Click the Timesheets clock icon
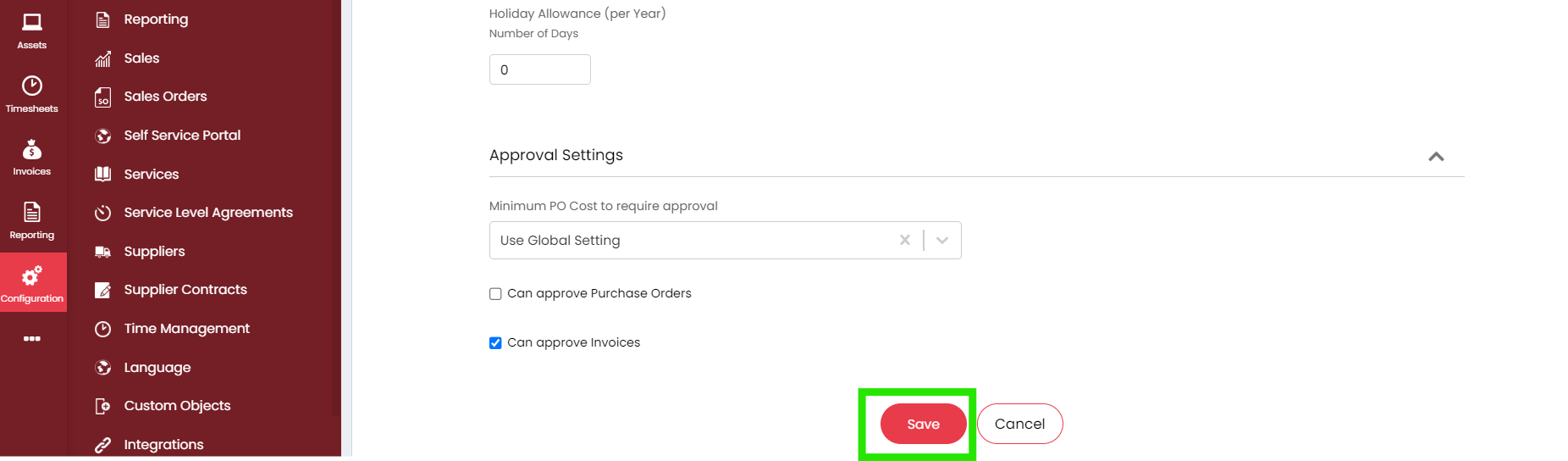Viewport: 1568px width, 461px height. (32, 86)
